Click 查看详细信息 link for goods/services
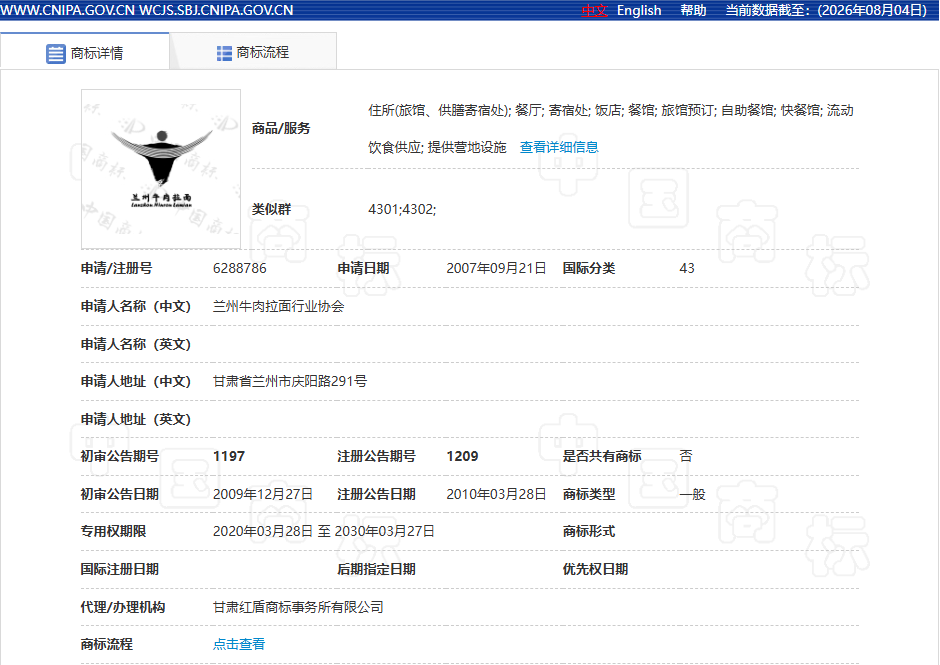Screen dimensions: 940x665 [559, 147]
